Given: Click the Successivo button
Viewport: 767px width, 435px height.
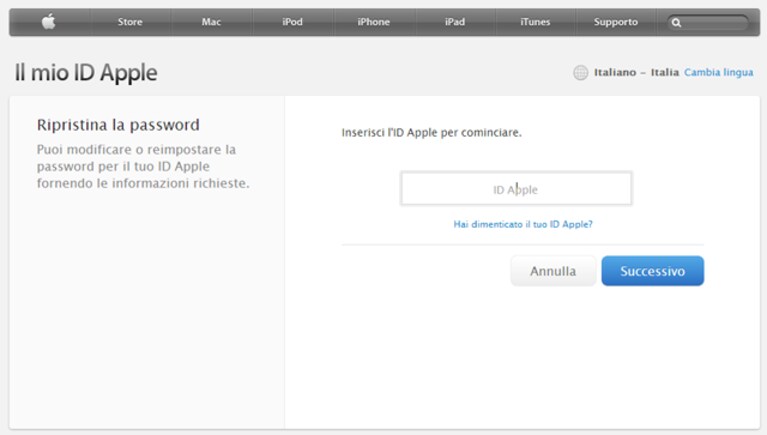Looking at the screenshot, I should (653, 271).
